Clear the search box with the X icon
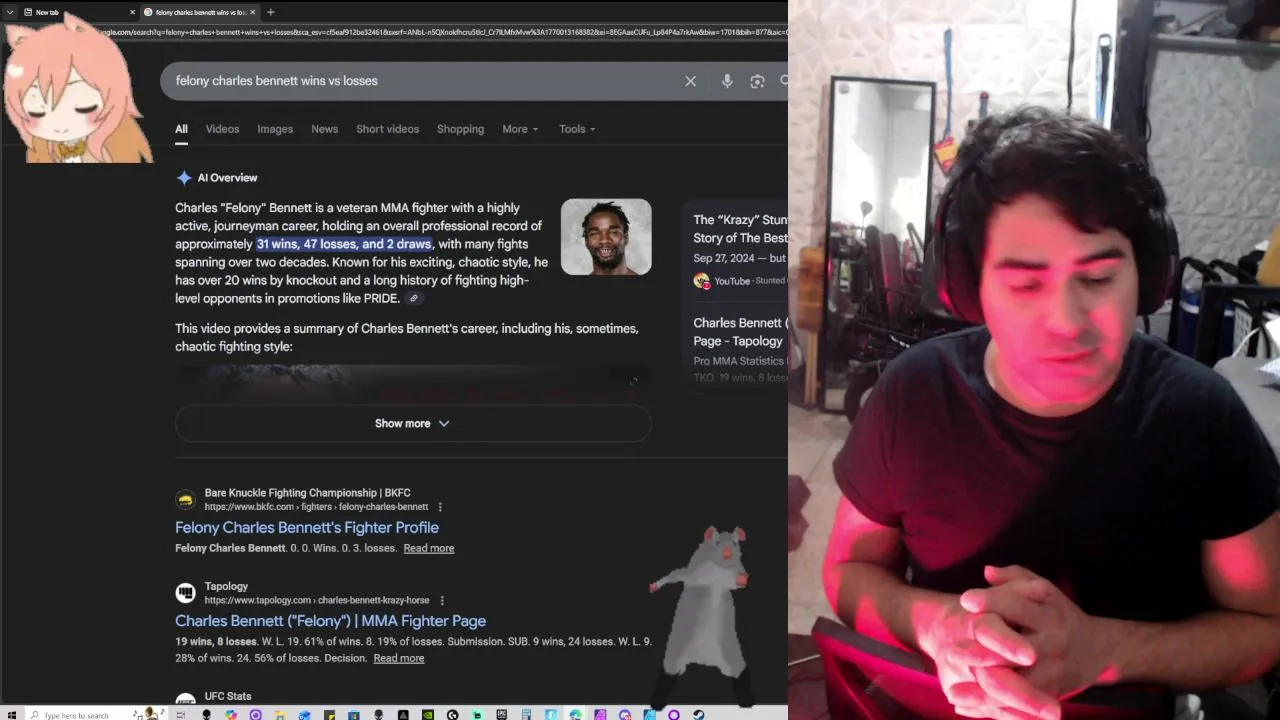The height and width of the screenshot is (720, 1280). pos(690,81)
